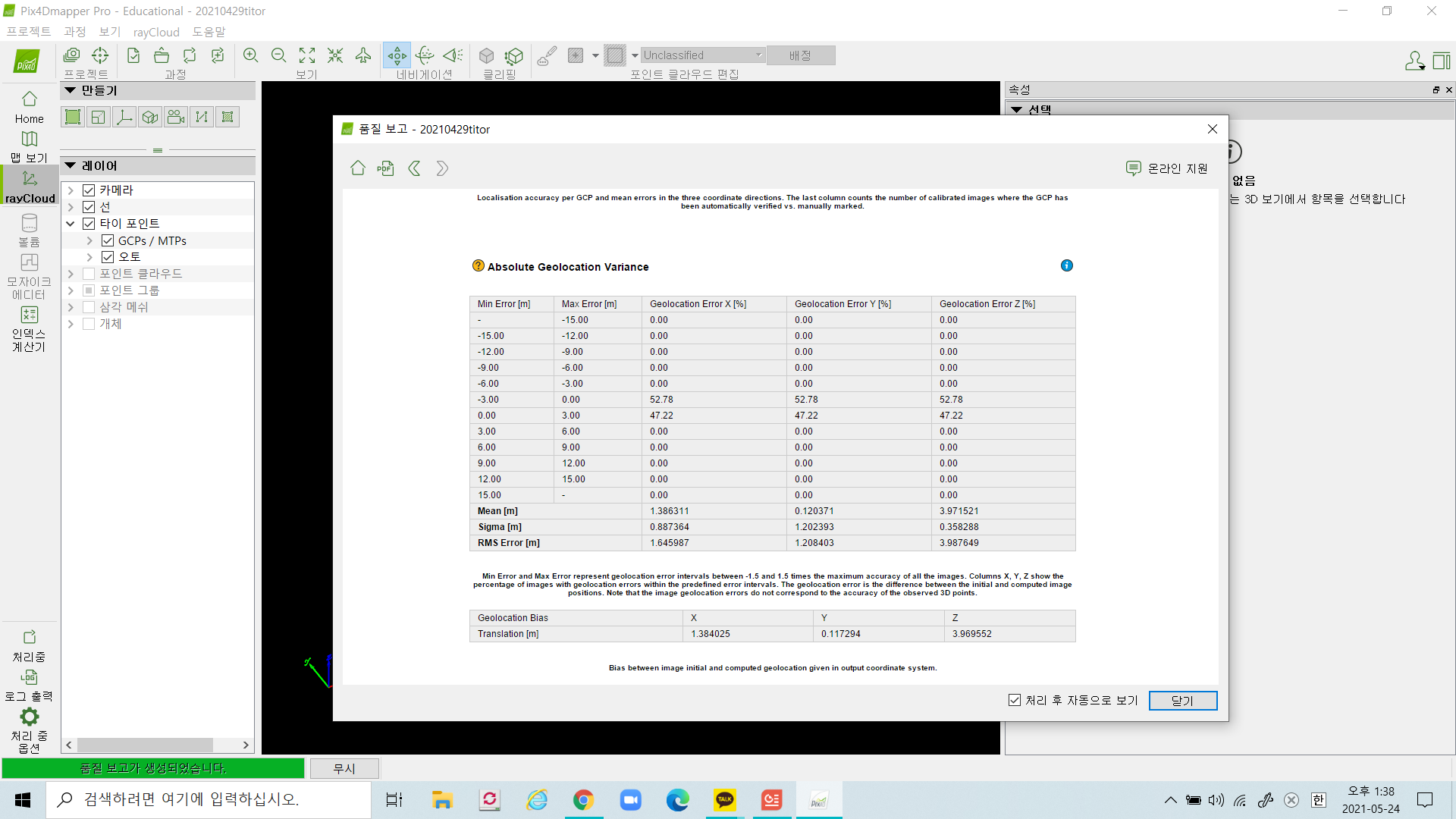The width and height of the screenshot is (1456, 819).
Task: Click the zoom in magnifier toolbar icon
Action: click(250, 55)
